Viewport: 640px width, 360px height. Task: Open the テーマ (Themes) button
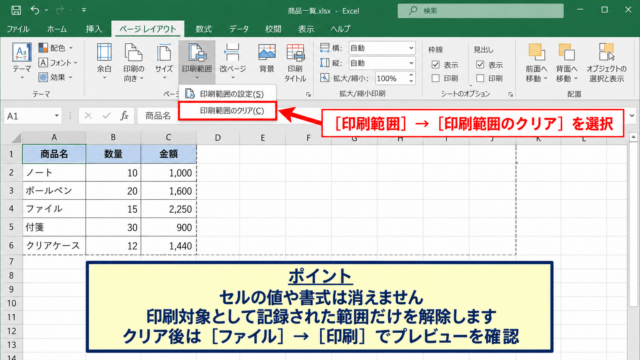[x=22, y=61]
